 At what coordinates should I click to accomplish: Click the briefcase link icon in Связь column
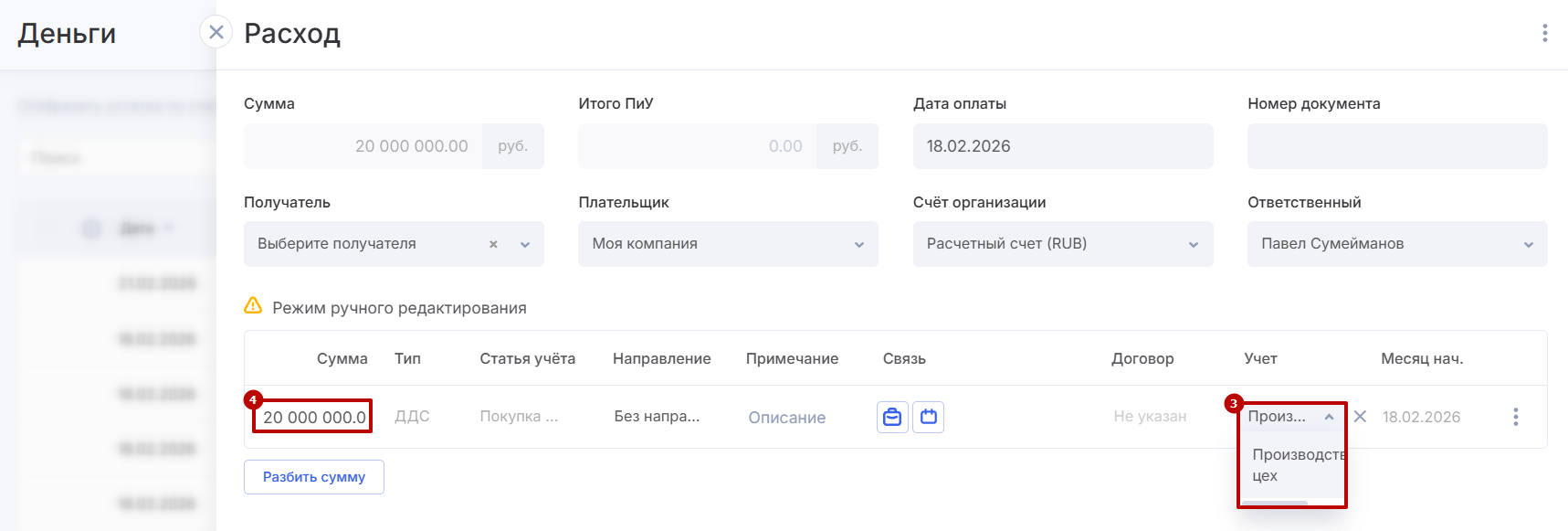[892, 417]
